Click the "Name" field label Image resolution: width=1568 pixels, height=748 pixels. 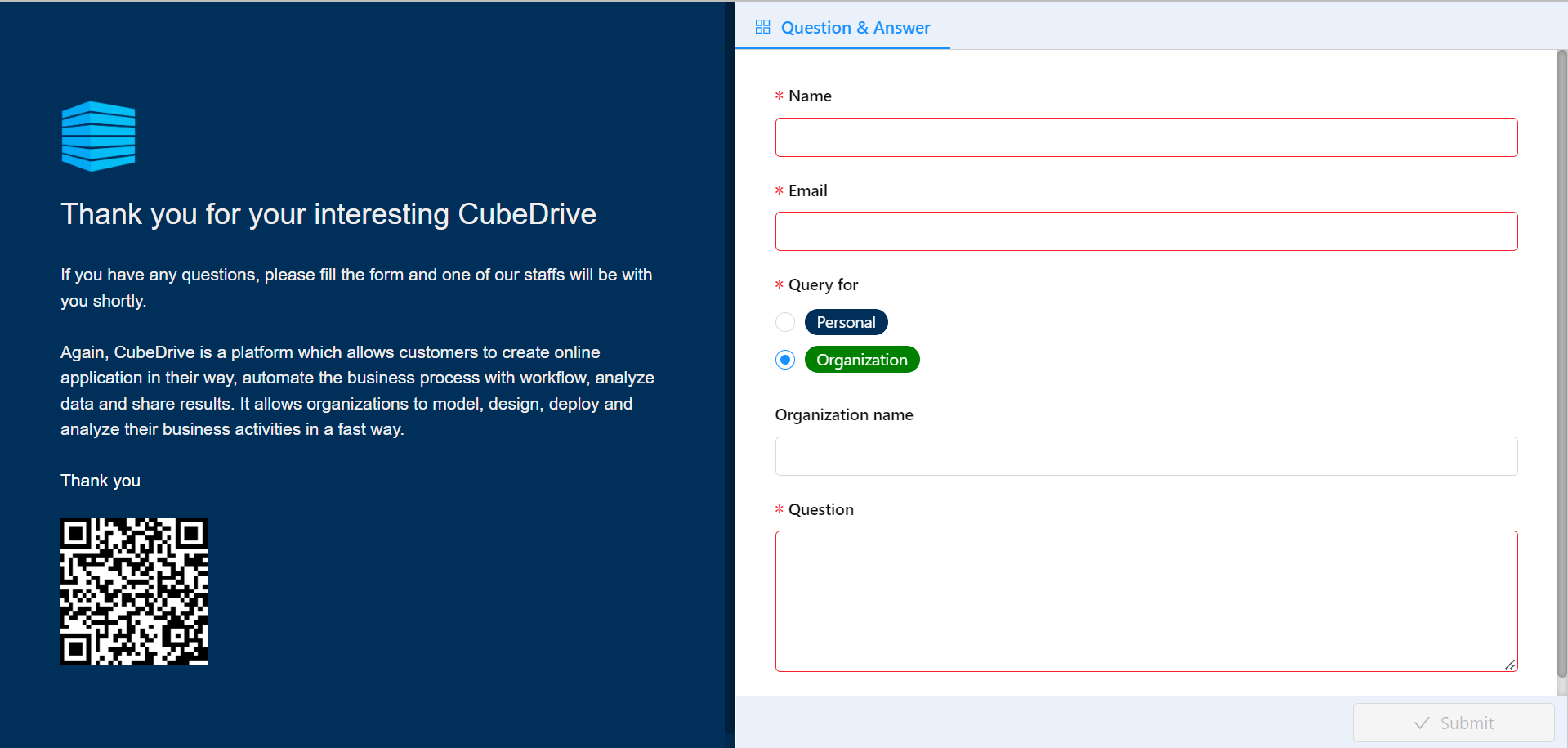810,96
